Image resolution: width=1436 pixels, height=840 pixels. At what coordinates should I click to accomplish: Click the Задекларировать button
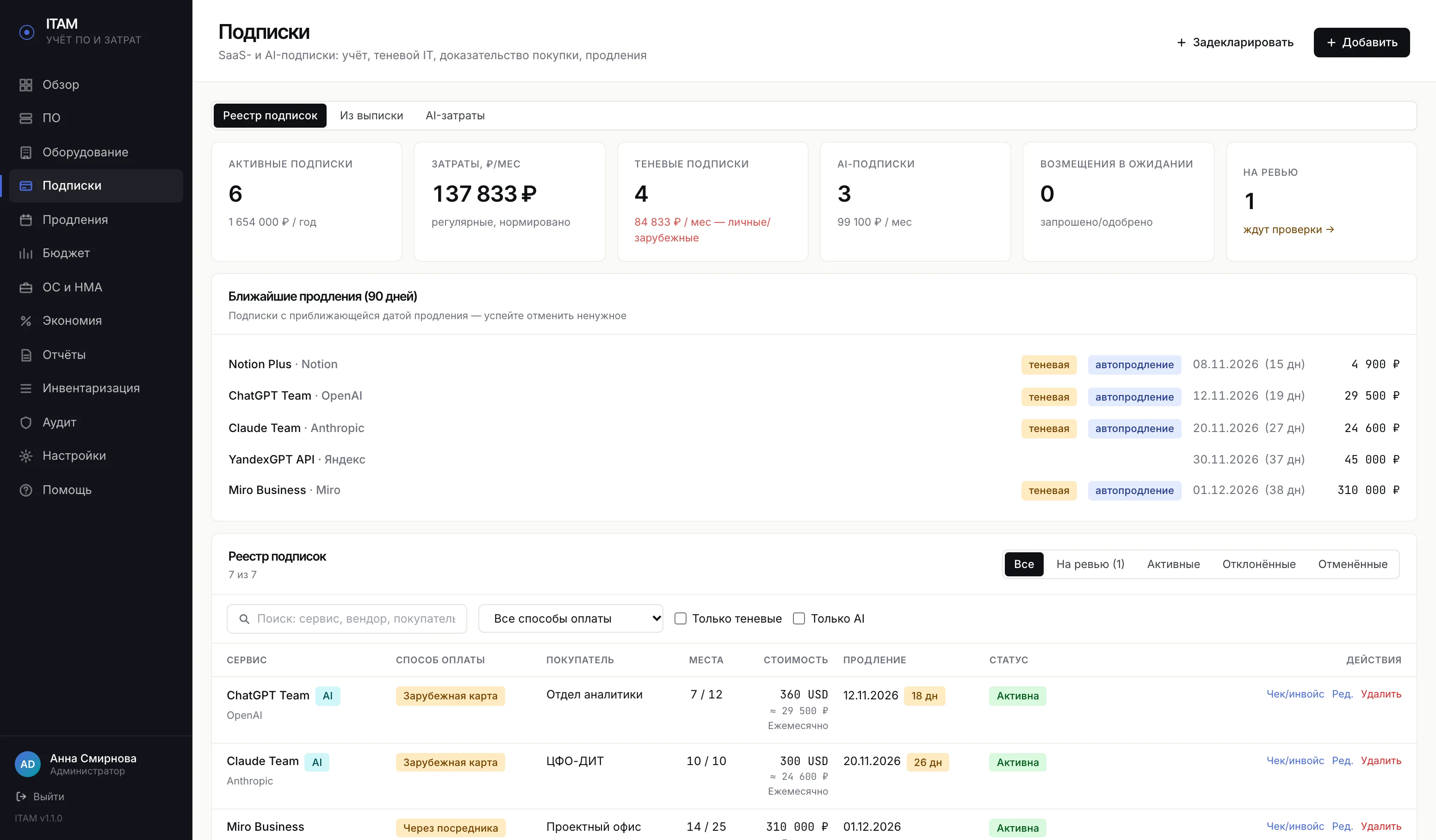[1235, 42]
